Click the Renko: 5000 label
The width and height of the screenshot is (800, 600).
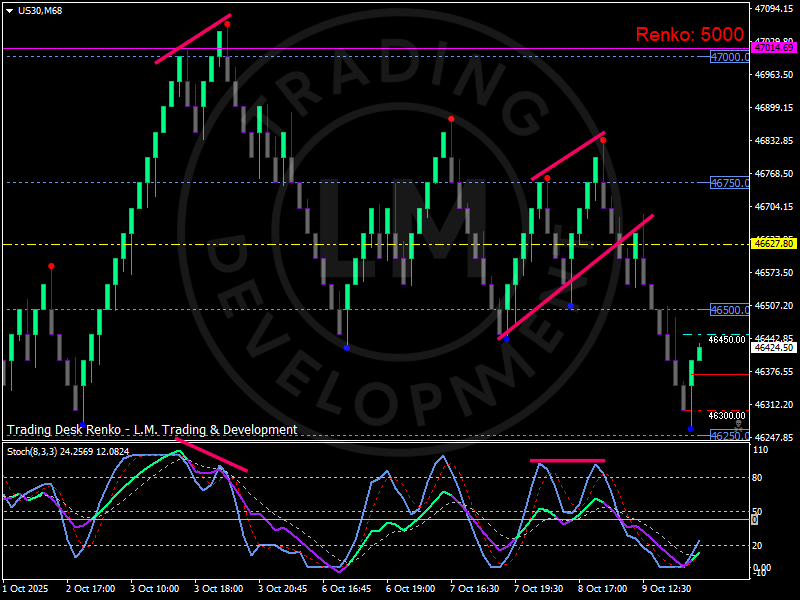point(689,35)
